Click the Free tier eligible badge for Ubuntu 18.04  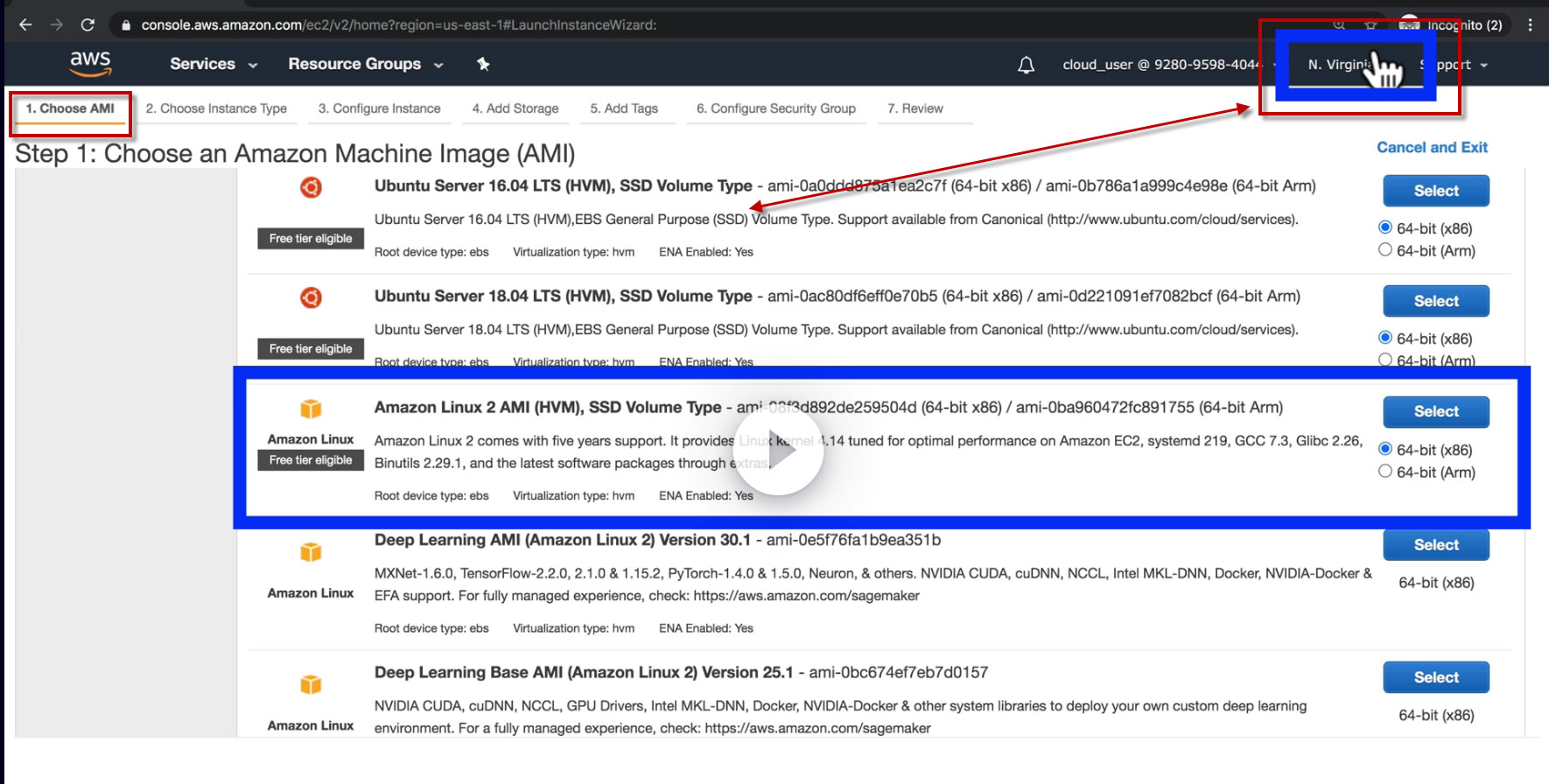(311, 348)
